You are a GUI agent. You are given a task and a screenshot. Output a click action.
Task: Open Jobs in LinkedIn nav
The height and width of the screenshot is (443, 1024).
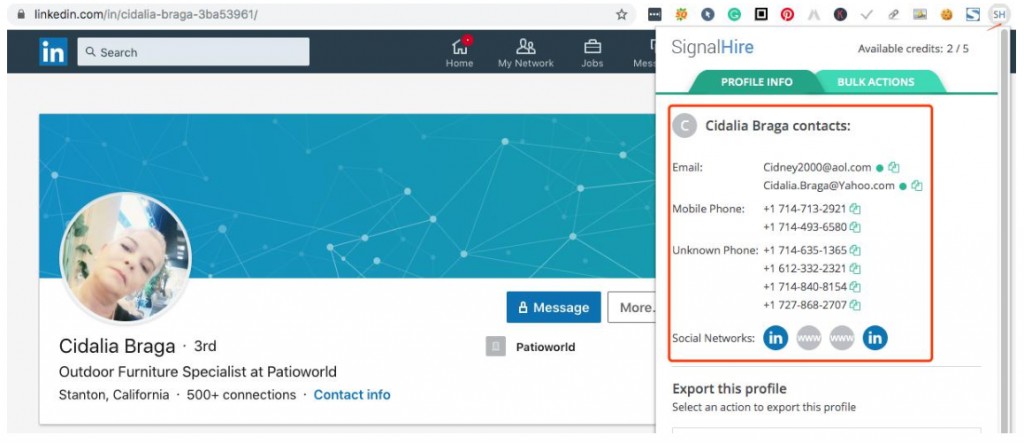592,52
